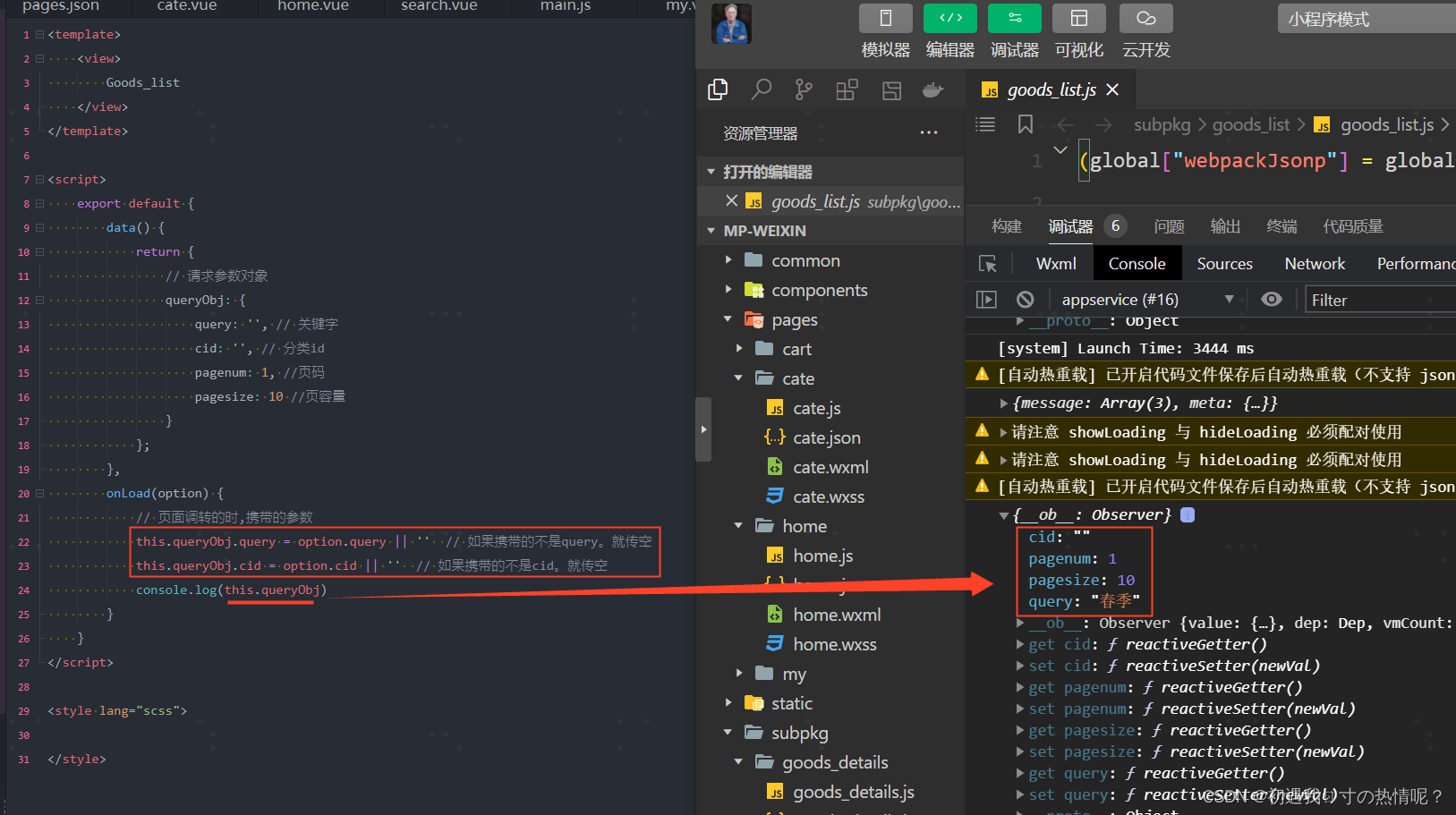The width and height of the screenshot is (1456, 815).
Task: Open the source control branch icon
Action: point(804,89)
